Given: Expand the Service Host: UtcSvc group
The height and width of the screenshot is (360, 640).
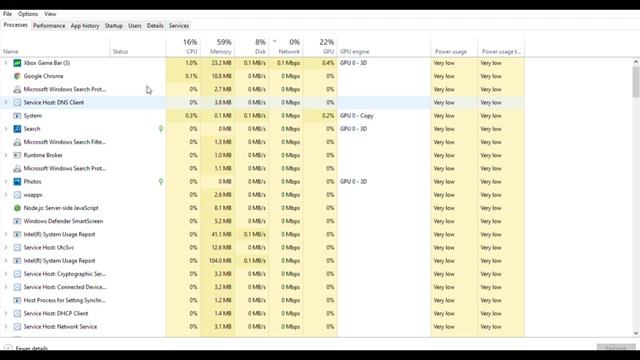Looking at the screenshot, I should pos(6,247).
